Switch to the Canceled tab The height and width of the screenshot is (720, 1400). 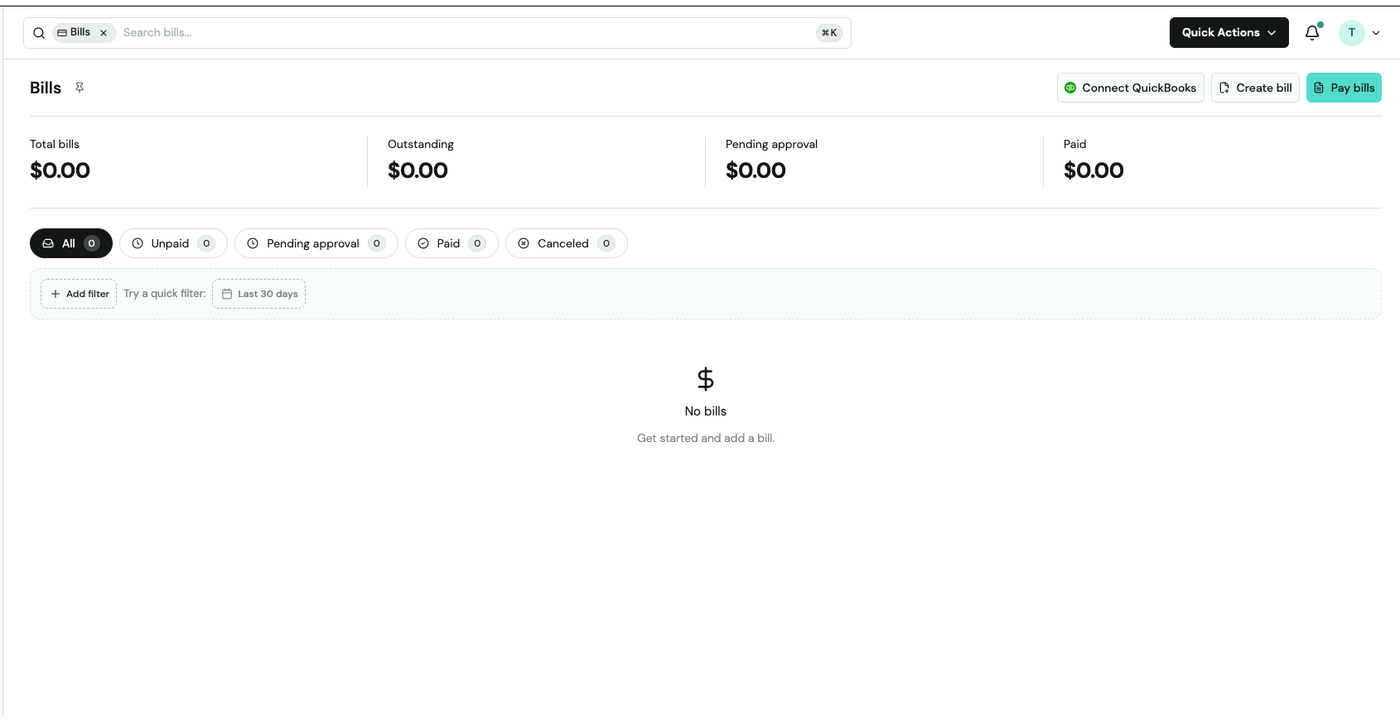566,243
